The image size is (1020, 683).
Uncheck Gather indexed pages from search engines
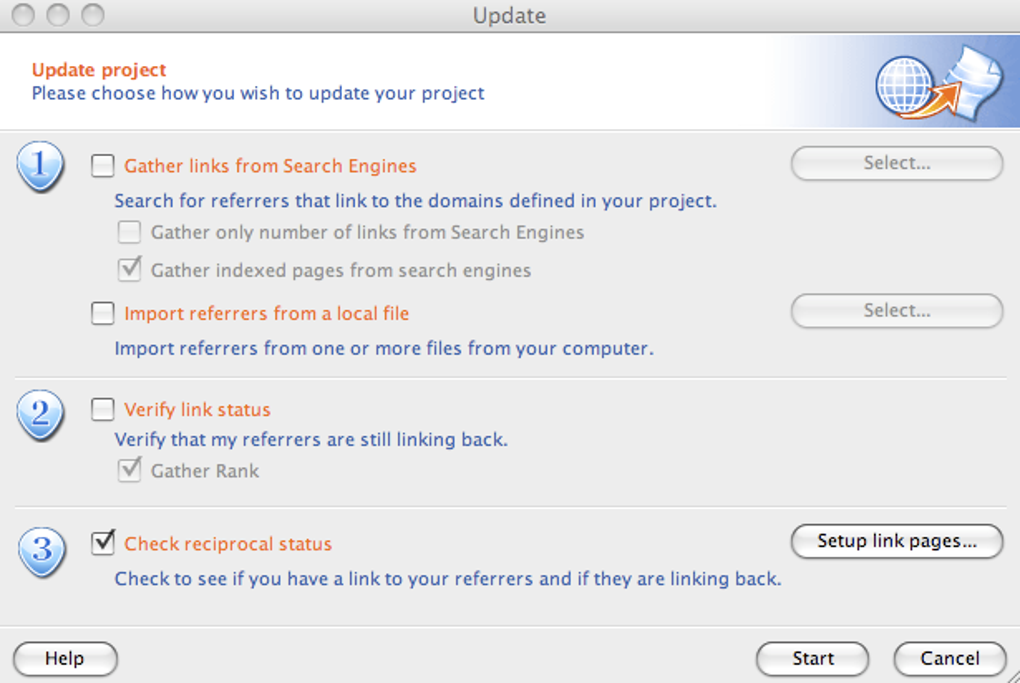(x=129, y=270)
